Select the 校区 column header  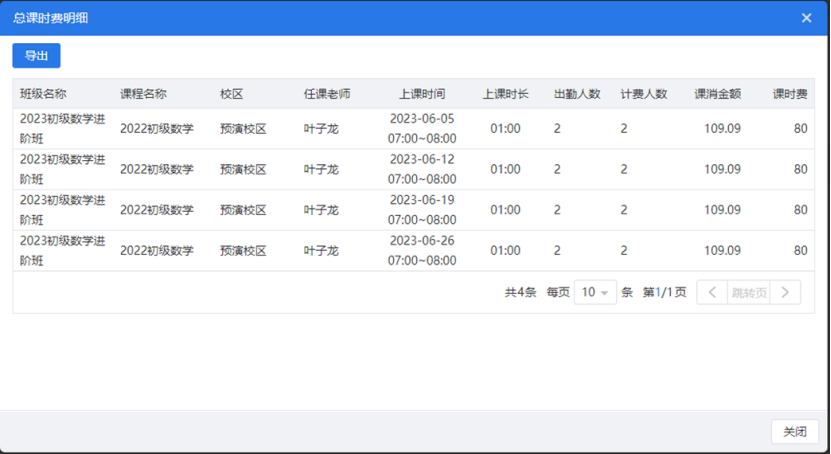(231, 94)
